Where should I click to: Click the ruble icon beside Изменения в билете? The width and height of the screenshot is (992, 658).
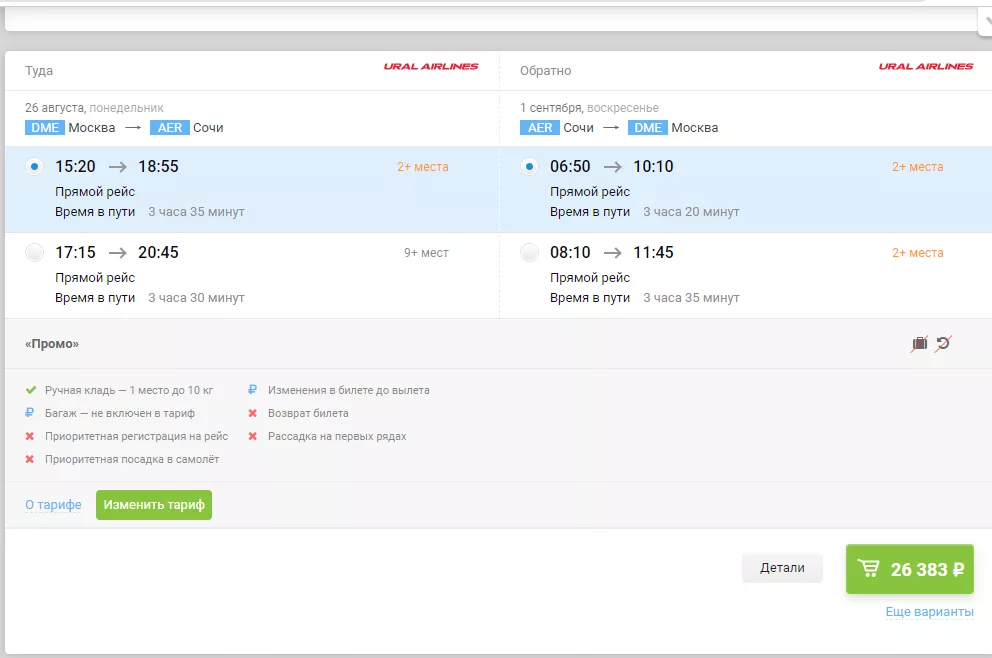point(253,390)
